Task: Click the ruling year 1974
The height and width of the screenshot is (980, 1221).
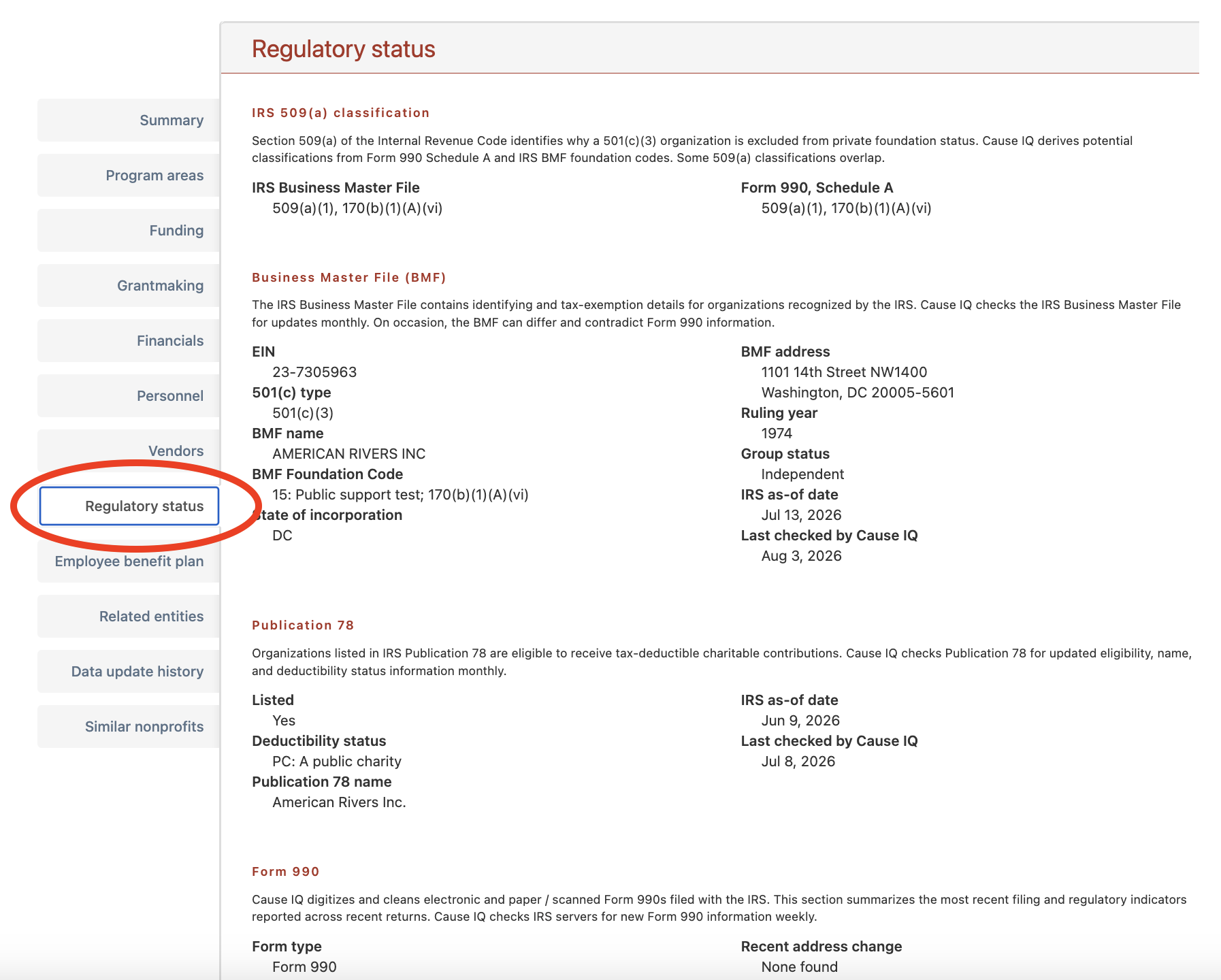Action: tap(777, 434)
